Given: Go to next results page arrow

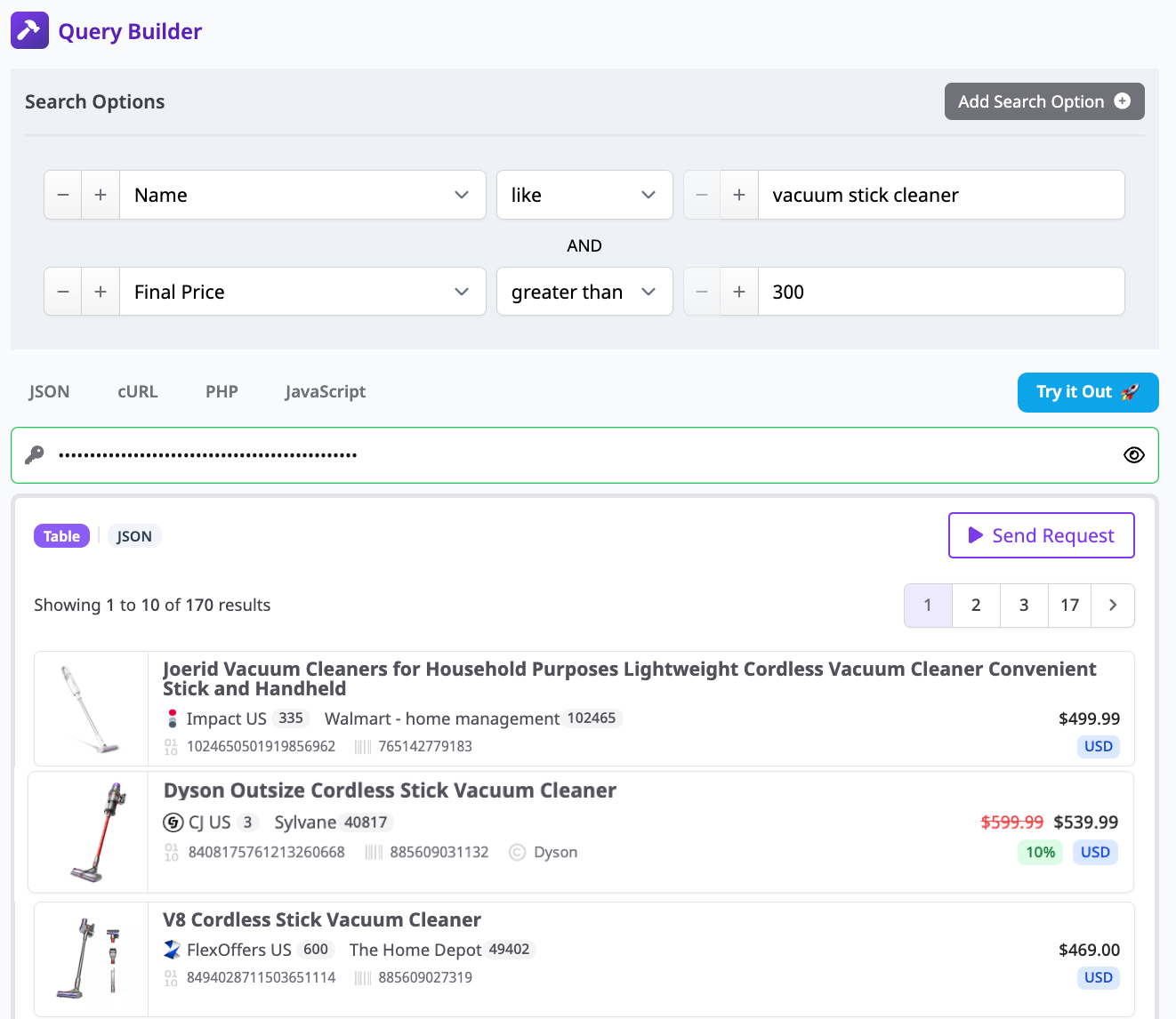Looking at the screenshot, I should point(1113,606).
